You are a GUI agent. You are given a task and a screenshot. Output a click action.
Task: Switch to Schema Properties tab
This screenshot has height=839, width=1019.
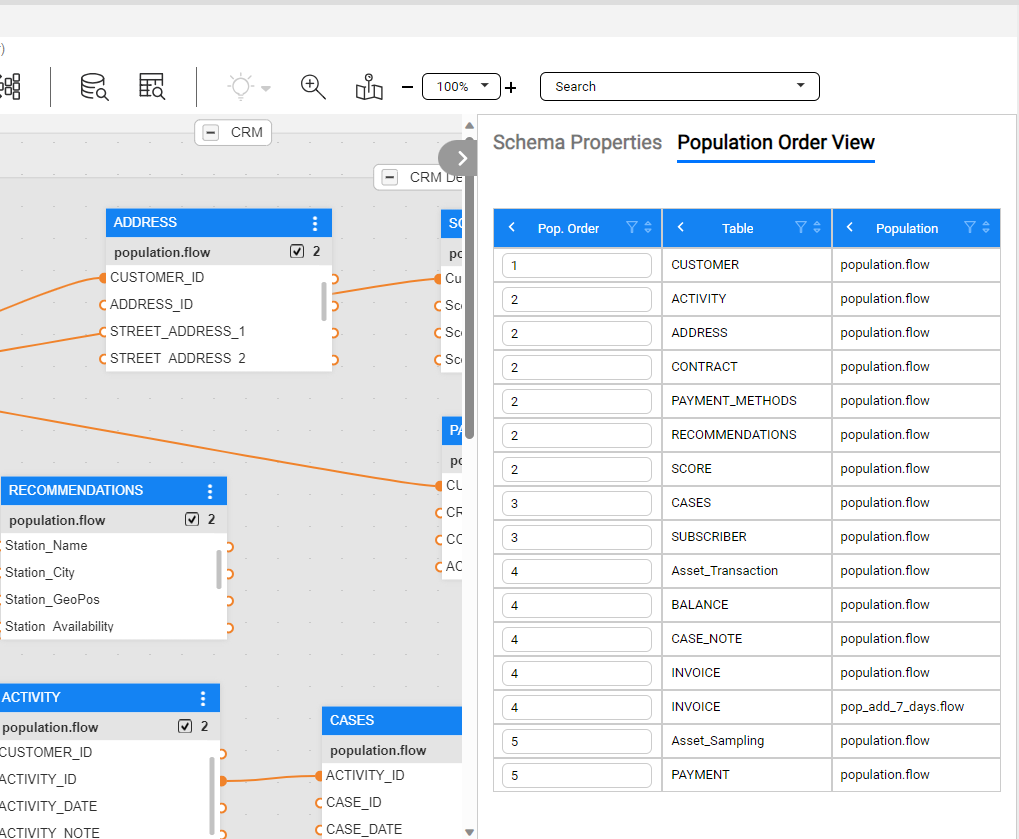[x=577, y=143]
